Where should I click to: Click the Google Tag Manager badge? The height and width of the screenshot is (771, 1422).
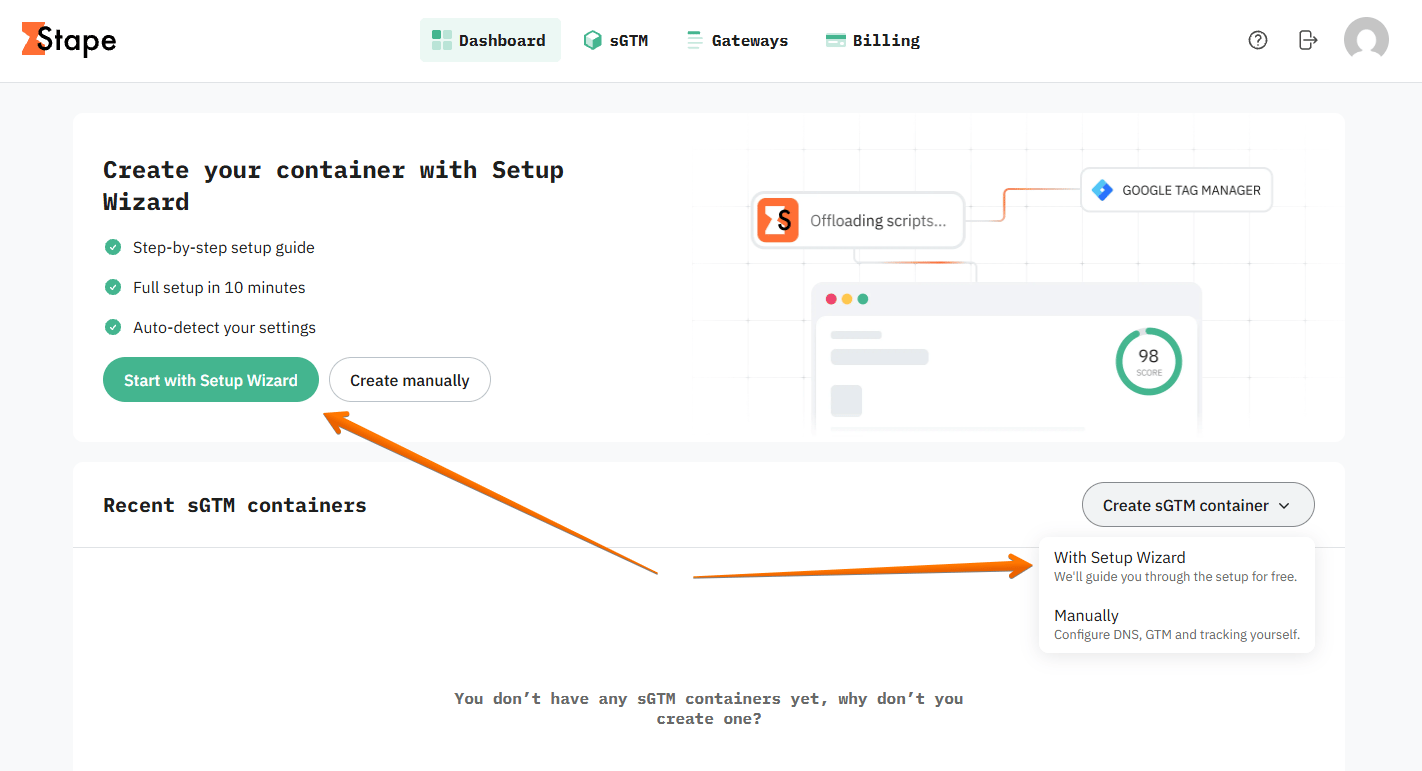pyautogui.click(x=1177, y=190)
